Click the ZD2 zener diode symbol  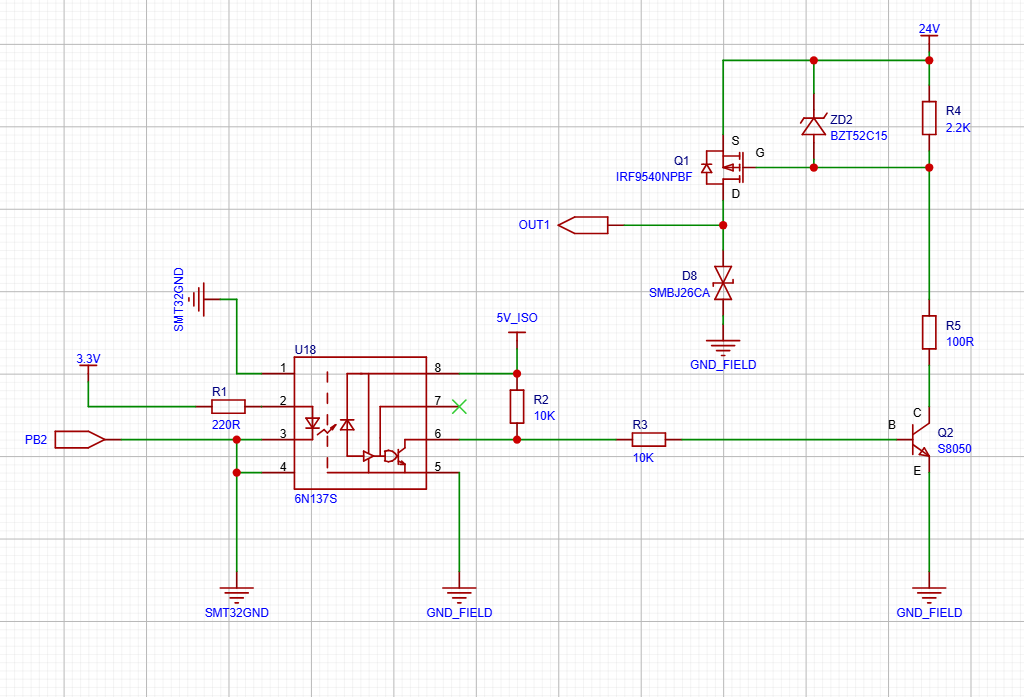813,124
